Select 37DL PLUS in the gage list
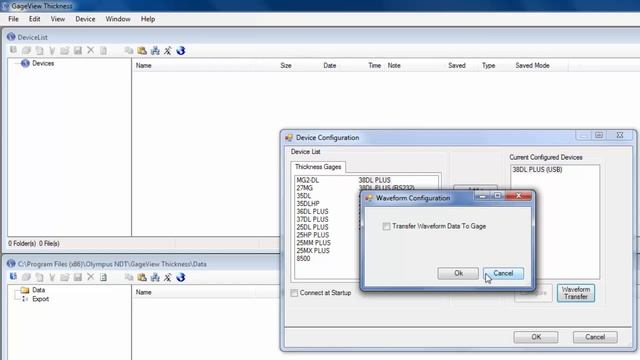Viewport: 640px width, 360px height. (312, 219)
